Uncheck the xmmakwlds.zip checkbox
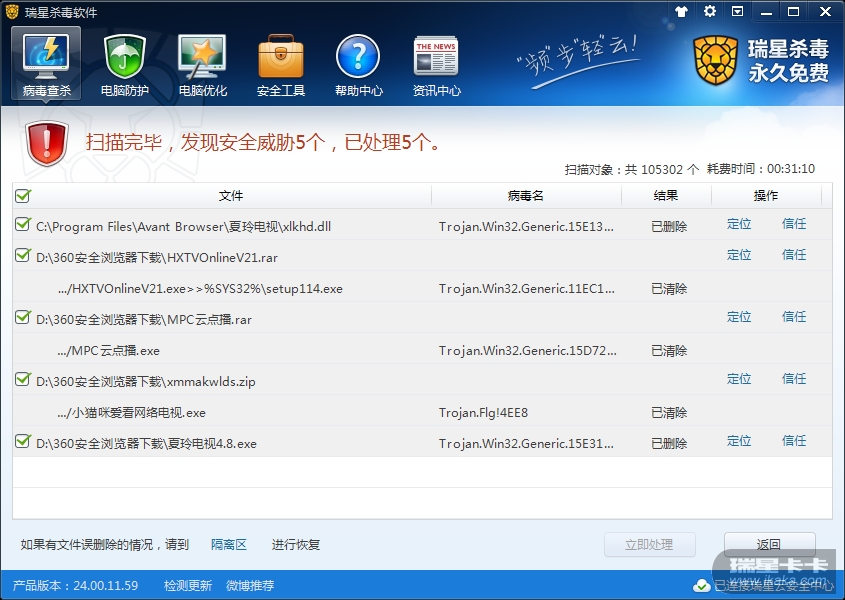This screenshot has width=845, height=600. tap(23, 379)
